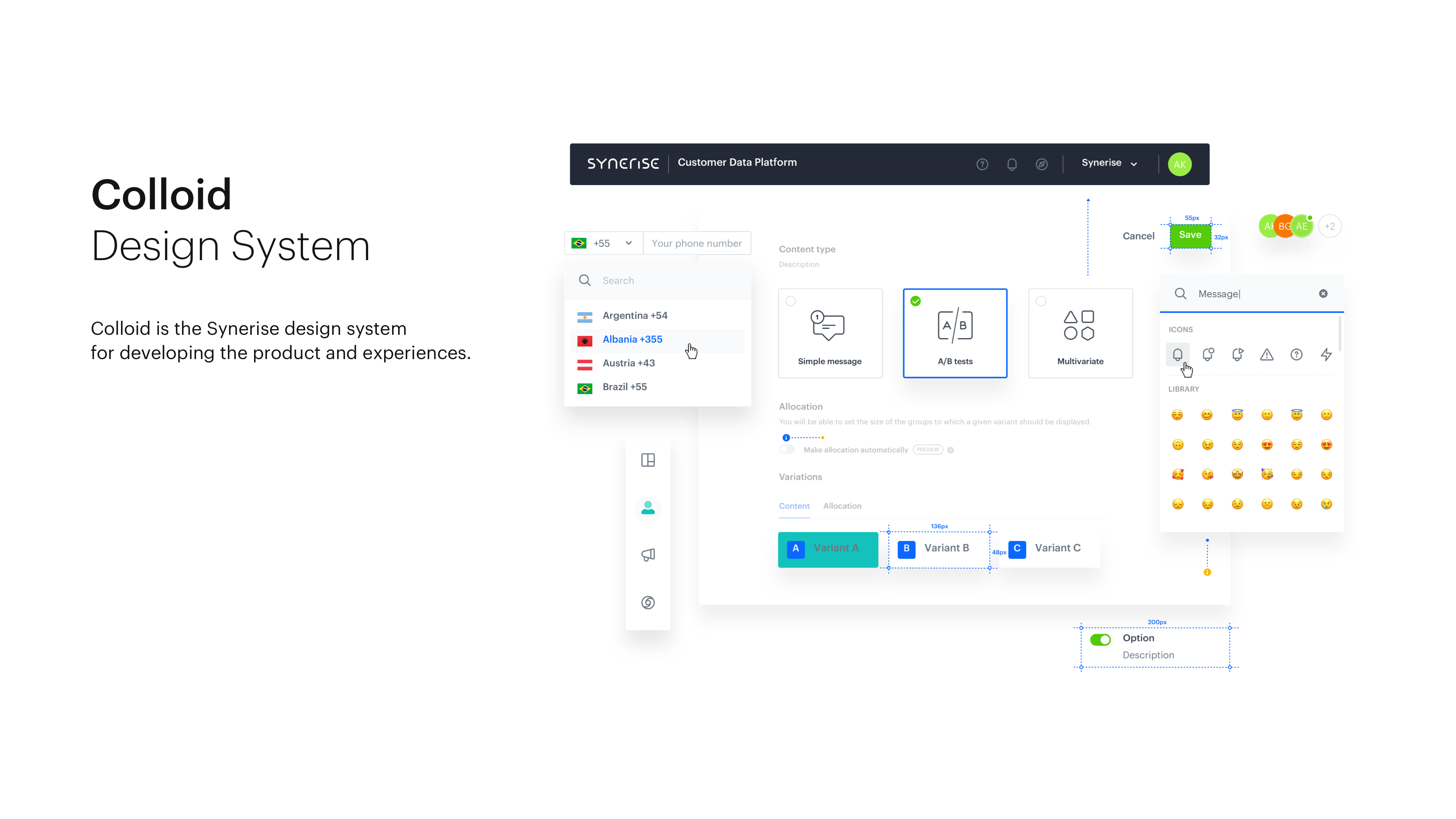
Task: Expand the +55 country code dropdown
Action: (603, 243)
